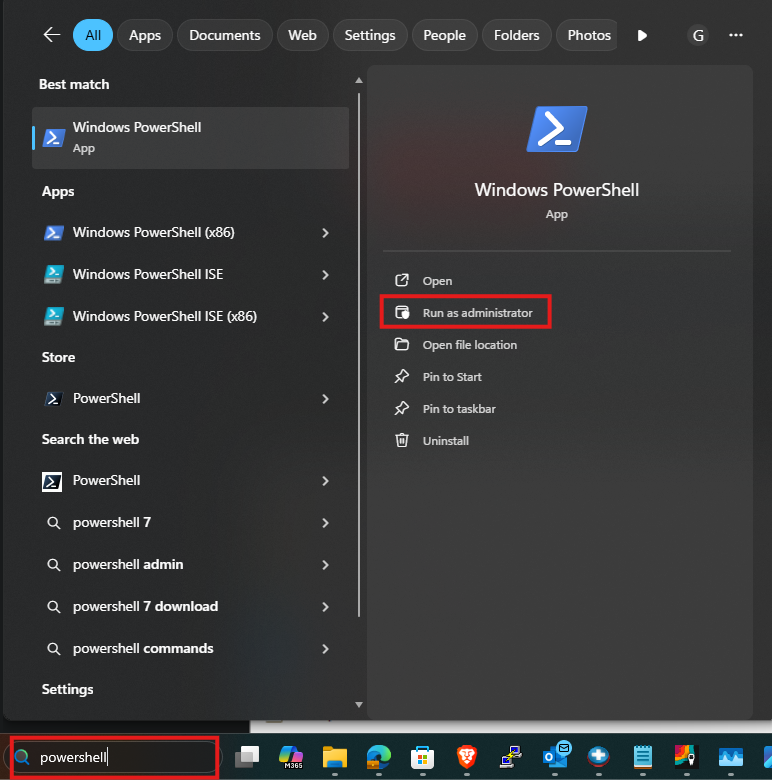The height and width of the screenshot is (780, 772).
Task: Open Microsoft 365 Copilot from taskbar
Action: point(291,756)
